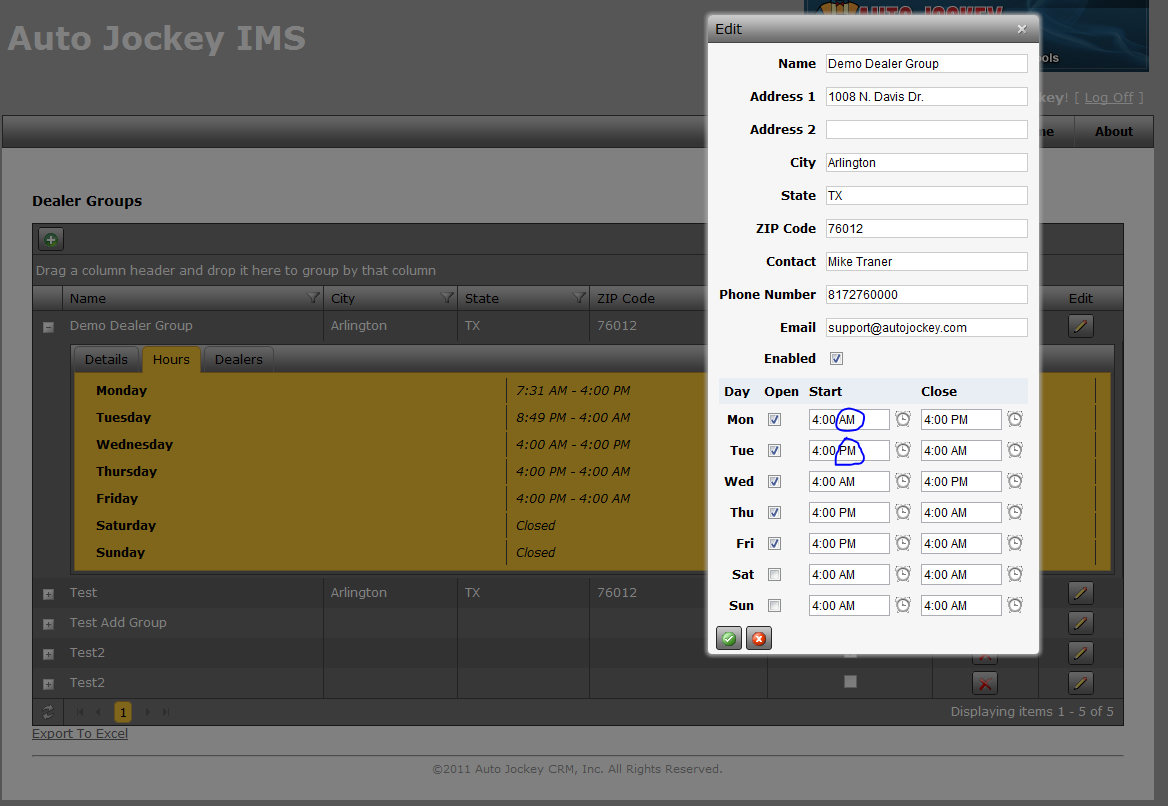Click the Phone Number input field

point(927,294)
